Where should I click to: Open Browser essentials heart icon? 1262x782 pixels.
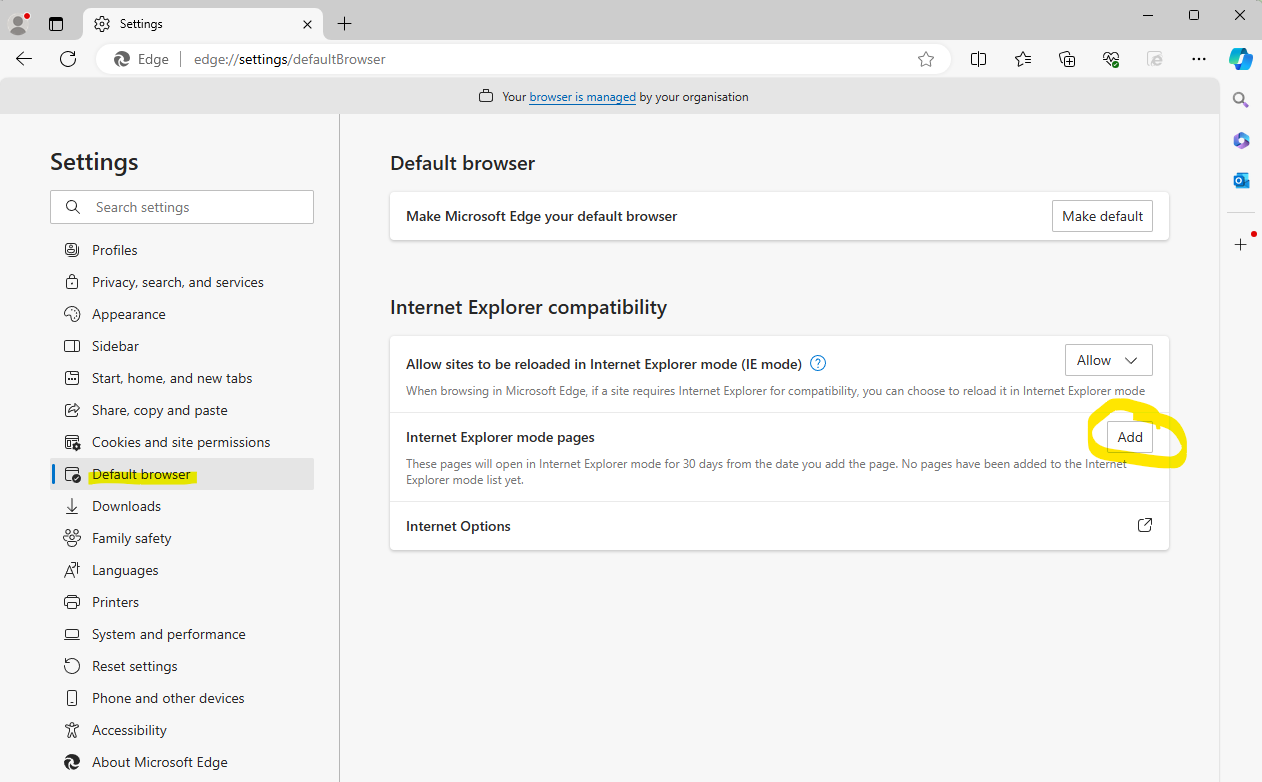[x=1111, y=59]
